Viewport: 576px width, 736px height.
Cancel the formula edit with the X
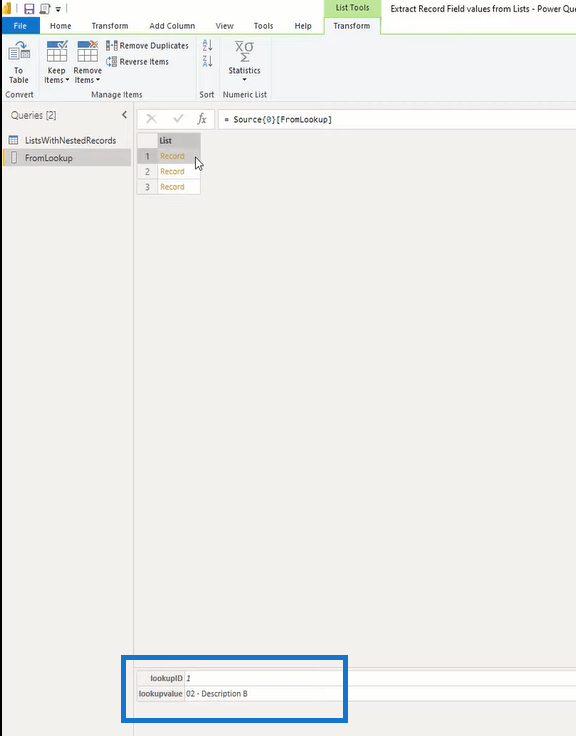point(152,119)
